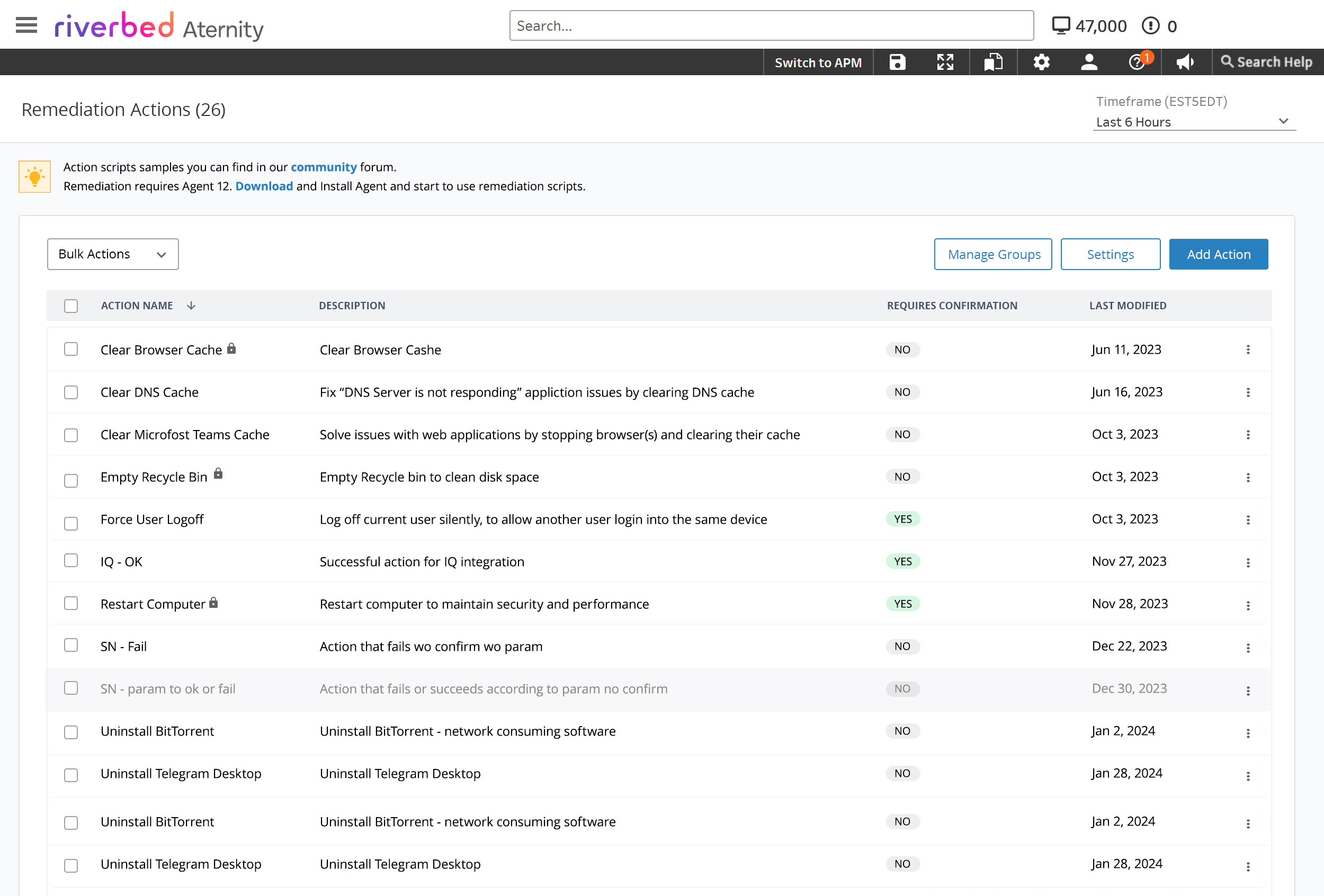
Task: Open kebab menu for Clear Microfost Teams Cache
Action: coord(1248,435)
